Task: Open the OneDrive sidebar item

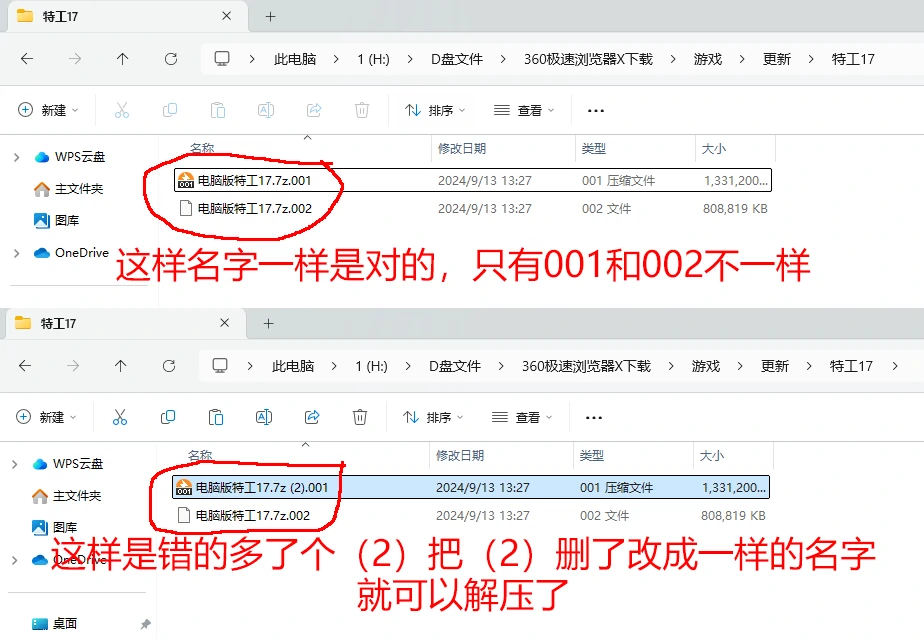Action: click(80, 253)
